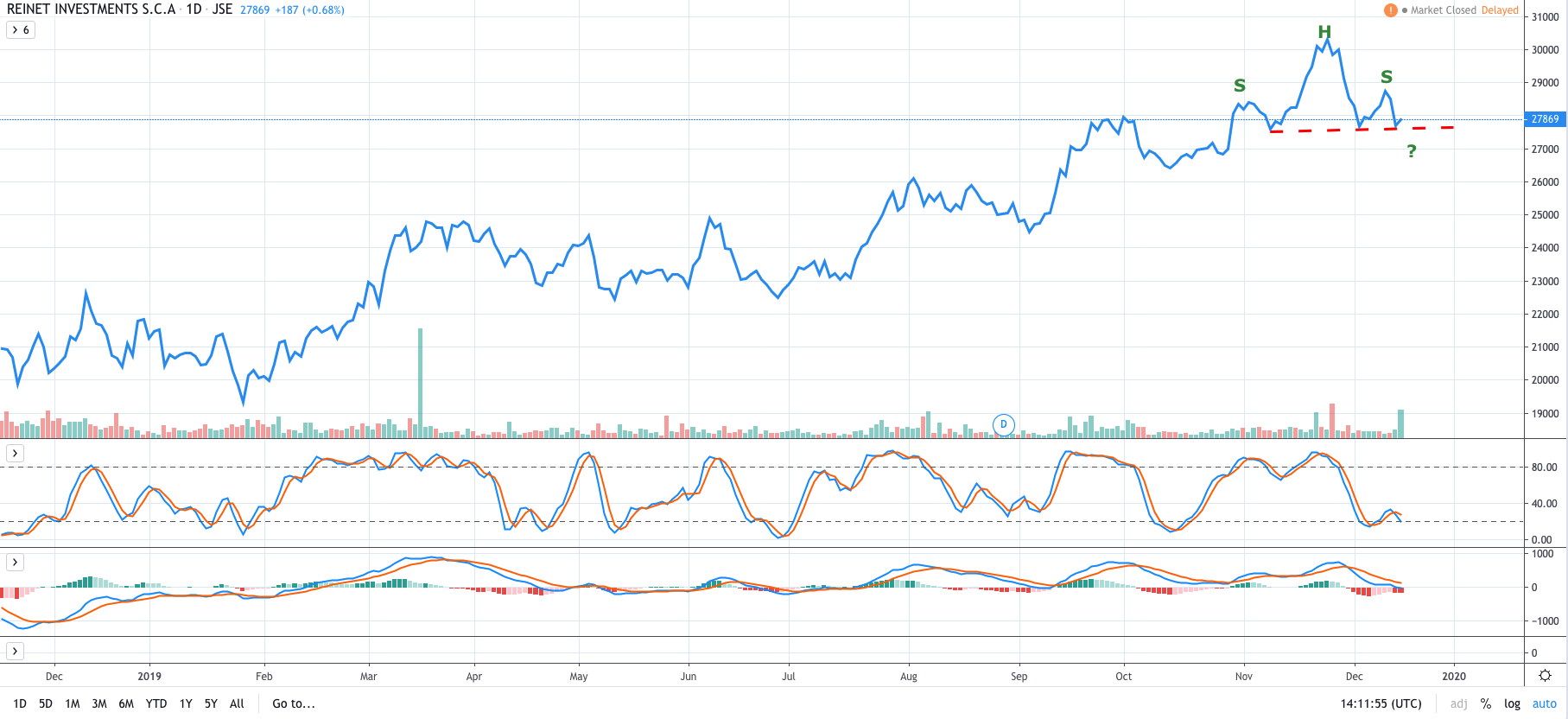Select the 6M date range
1568x719 pixels.
pos(126,703)
